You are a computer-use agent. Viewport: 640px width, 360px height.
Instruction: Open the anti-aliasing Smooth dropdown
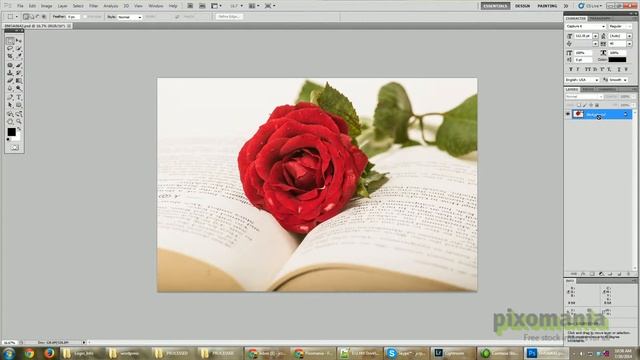[x=618, y=80]
